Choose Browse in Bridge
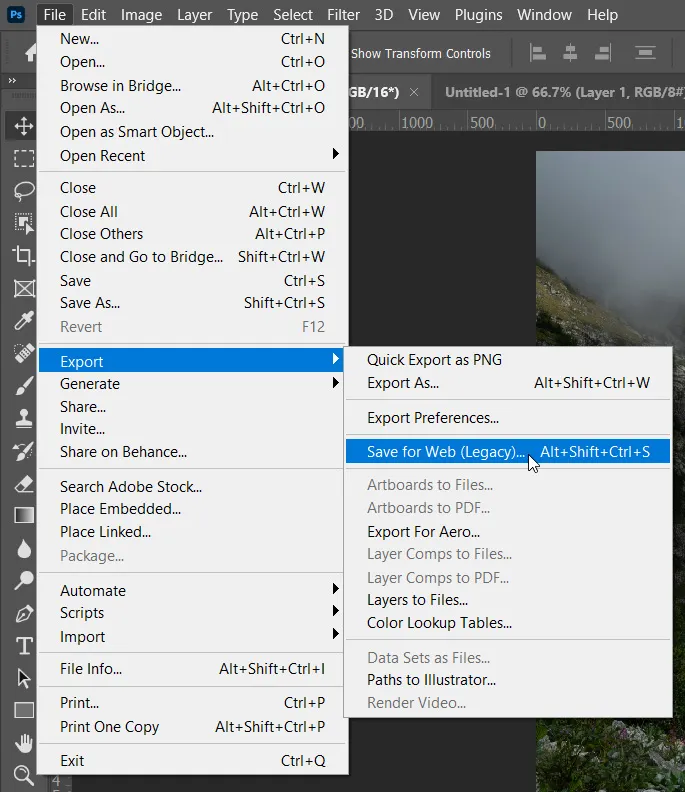 pyautogui.click(x=192, y=86)
